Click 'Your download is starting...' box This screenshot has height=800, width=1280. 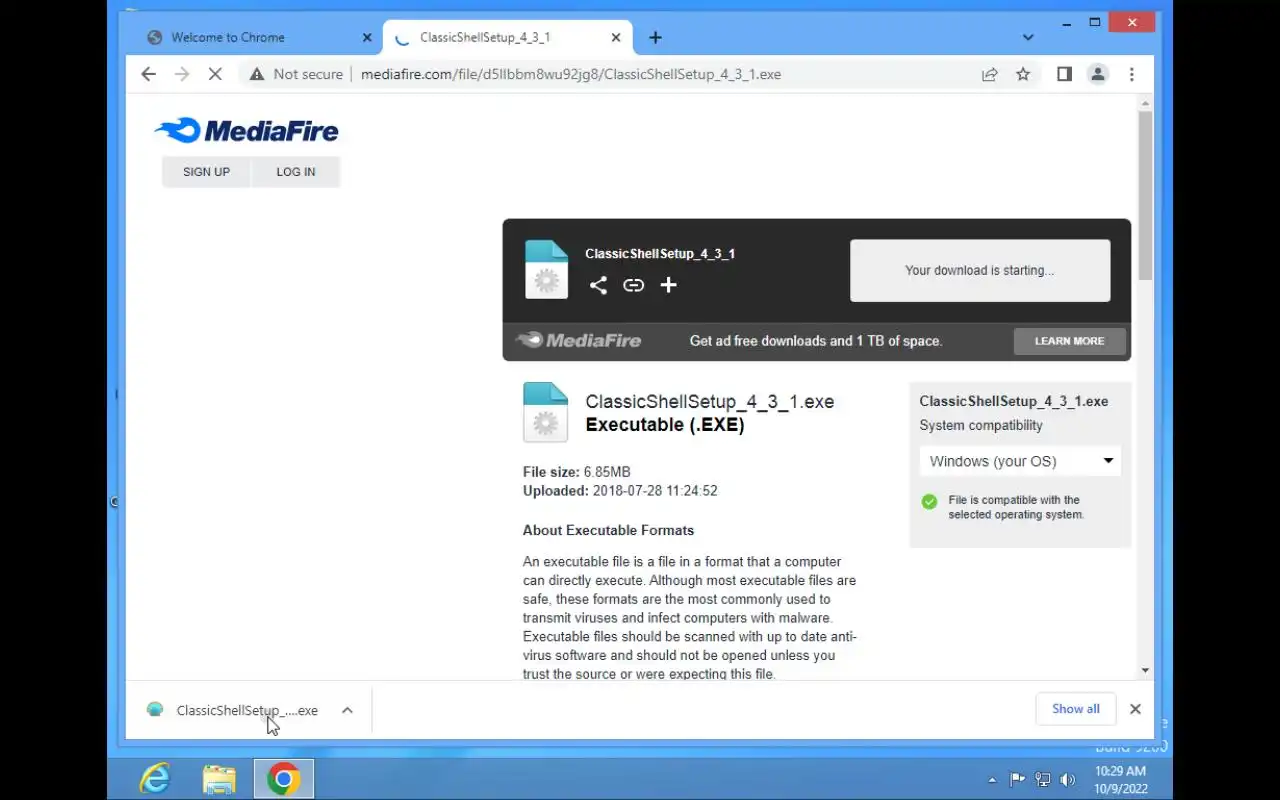(x=980, y=270)
